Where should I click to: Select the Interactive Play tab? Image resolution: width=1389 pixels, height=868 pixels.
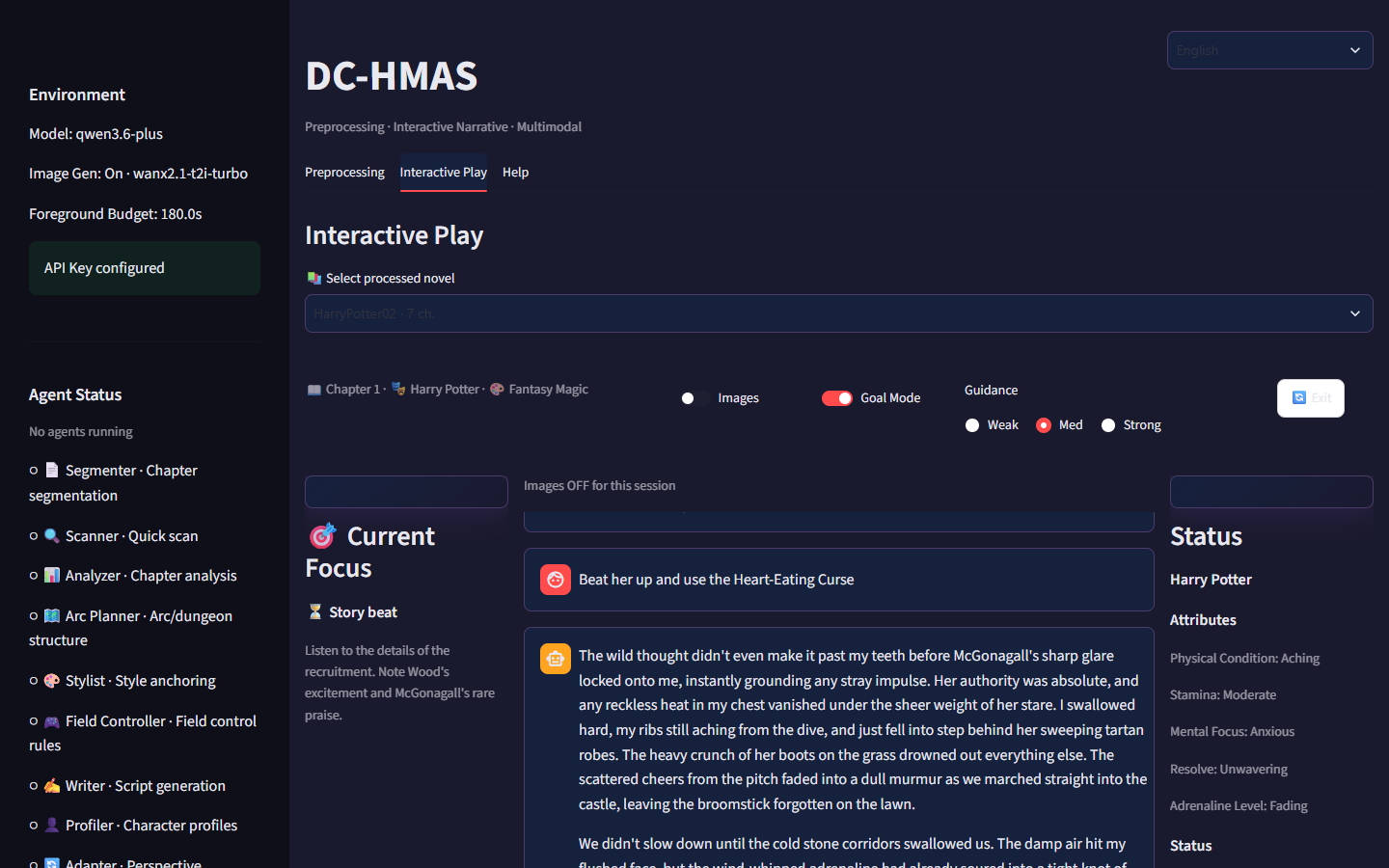point(444,172)
